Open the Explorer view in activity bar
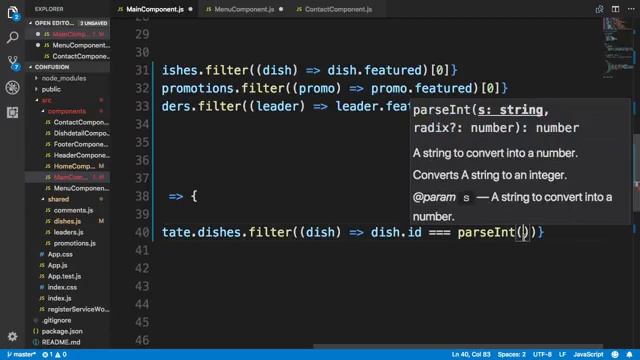The image size is (640, 360). 13,13
